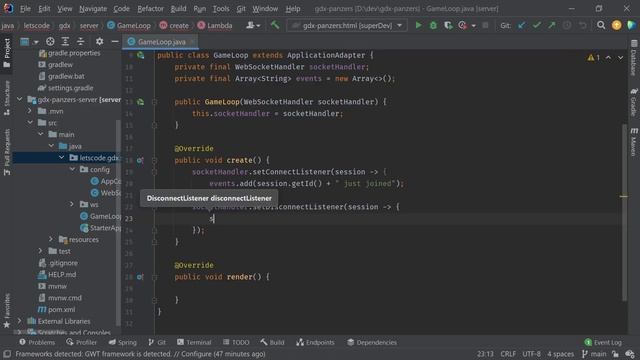Expand External Libraries node
This screenshot has height=360, width=640.
coord(20,321)
